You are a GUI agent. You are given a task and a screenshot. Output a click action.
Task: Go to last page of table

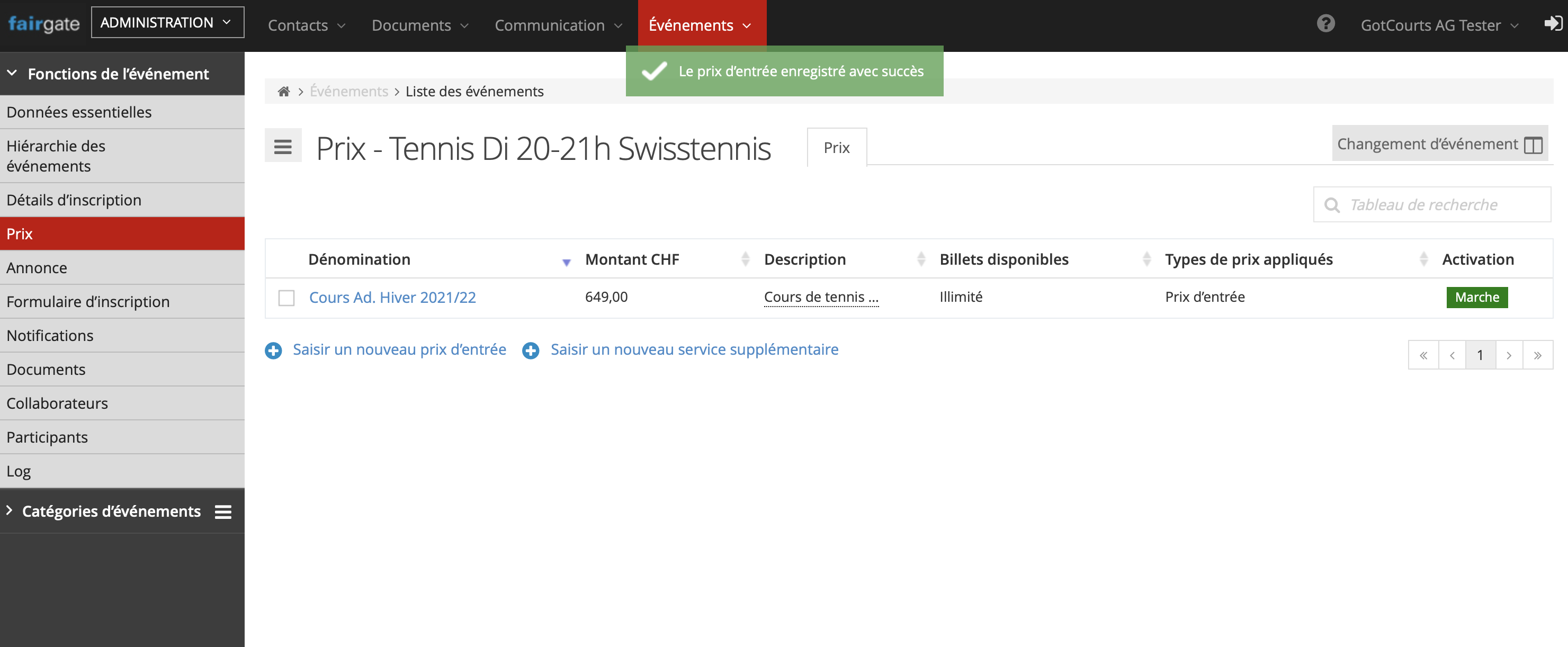point(1538,355)
